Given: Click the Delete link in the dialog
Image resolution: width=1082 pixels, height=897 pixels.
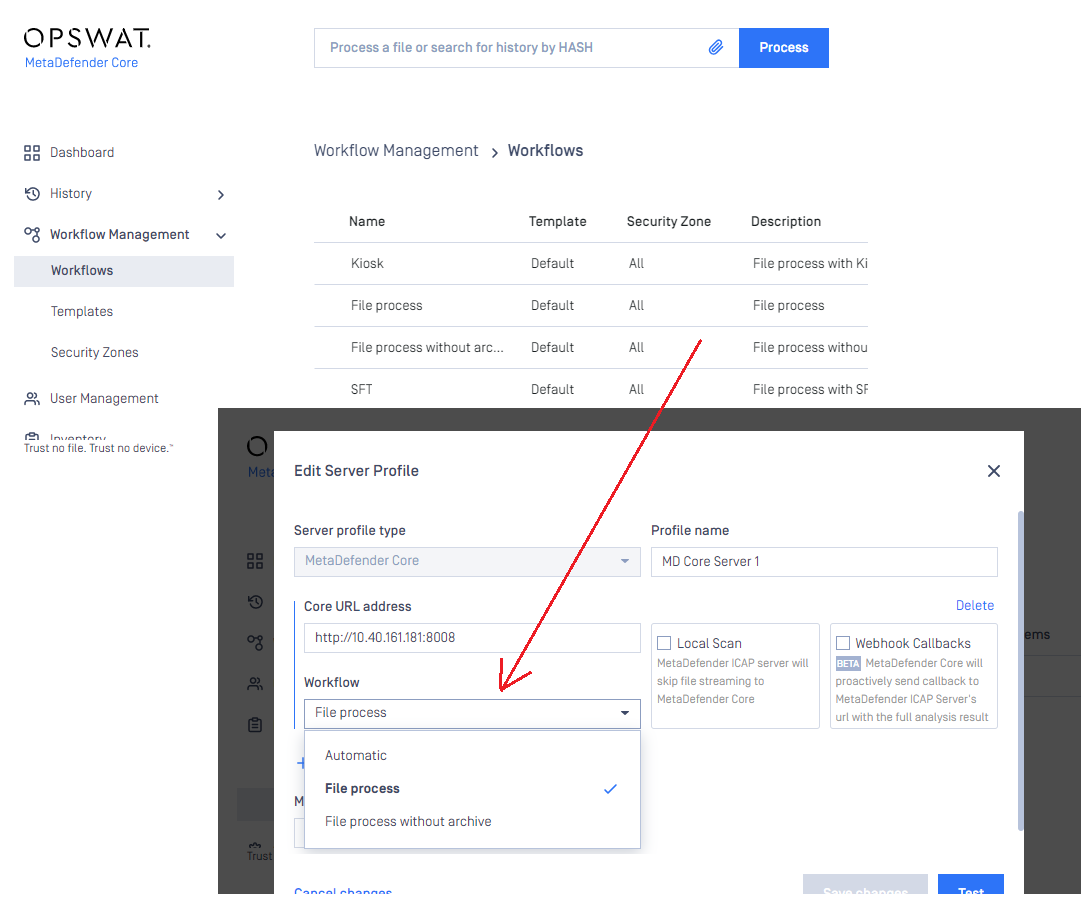Looking at the screenshot, I should [x=974, y=606].
